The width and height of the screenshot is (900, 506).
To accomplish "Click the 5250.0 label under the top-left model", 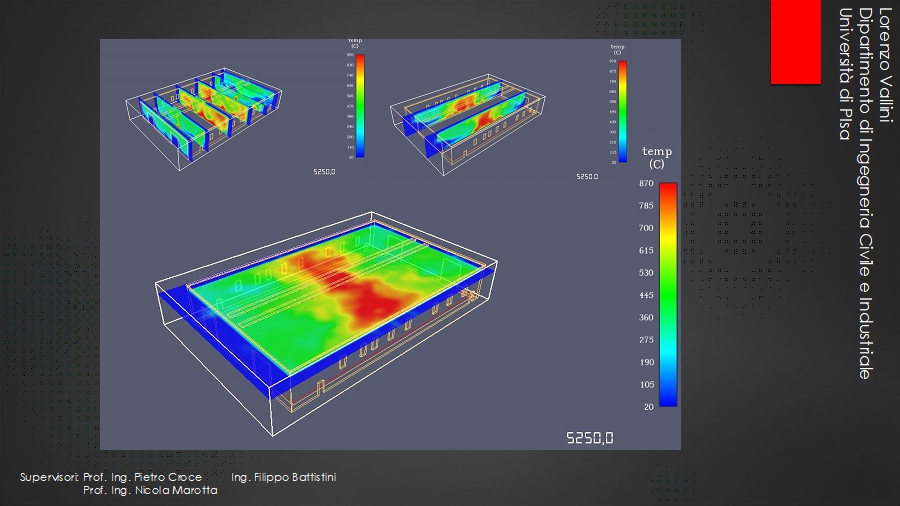I will pos(324,172).
